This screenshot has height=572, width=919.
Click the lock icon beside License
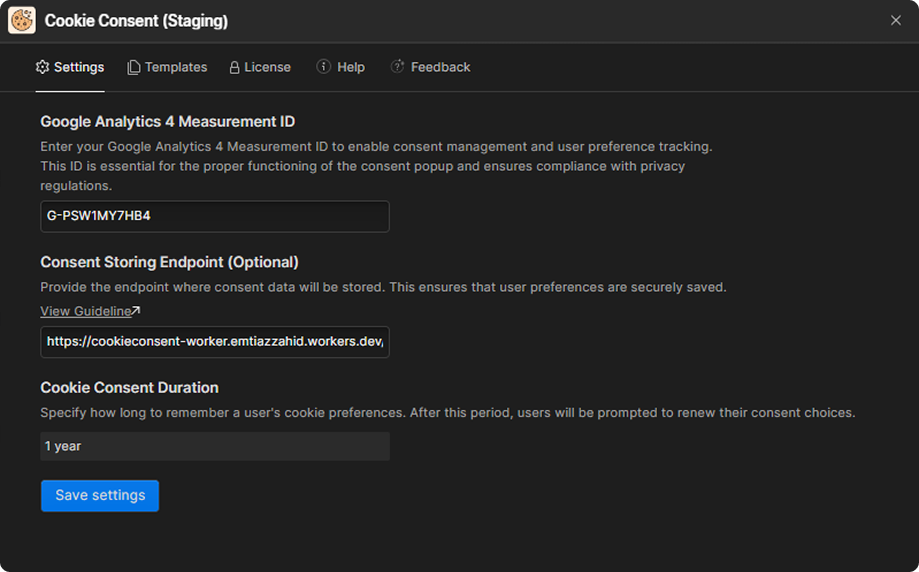(234, 67)
